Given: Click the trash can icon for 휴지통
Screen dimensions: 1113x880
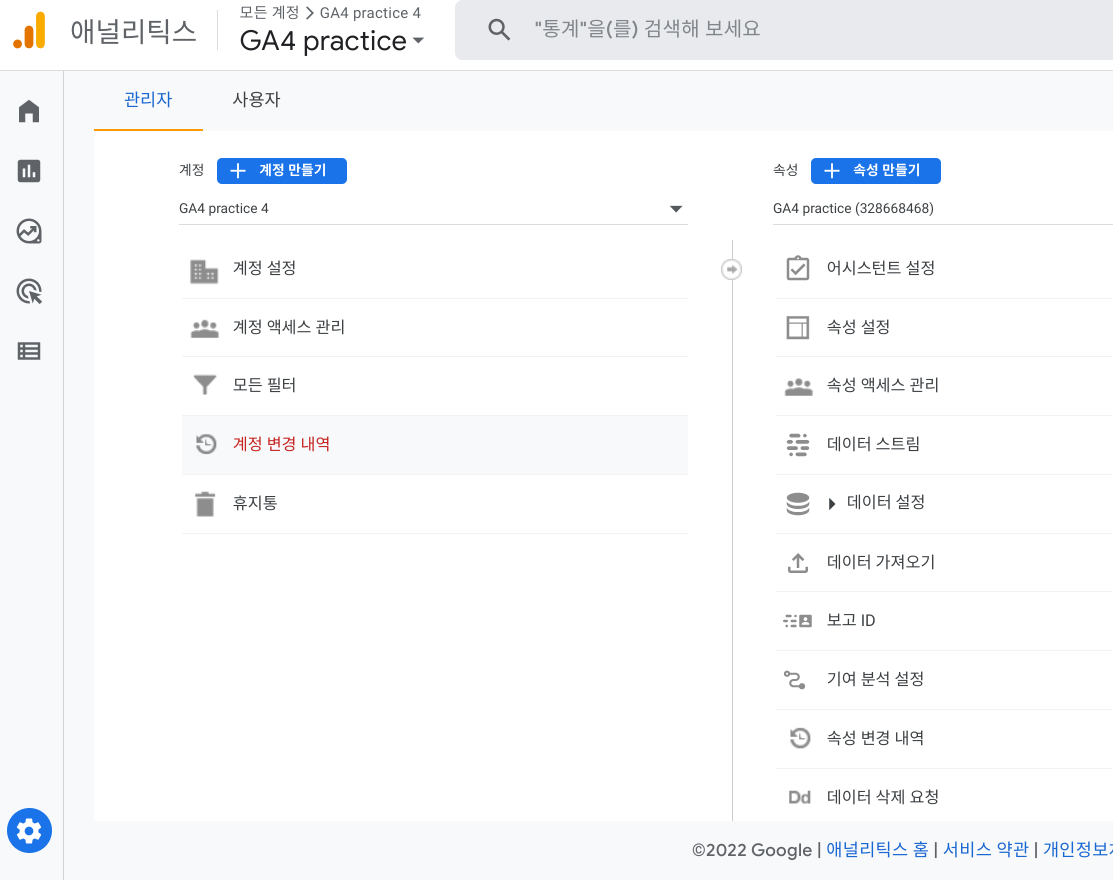Looking at the screenshot, I should 205,504.
